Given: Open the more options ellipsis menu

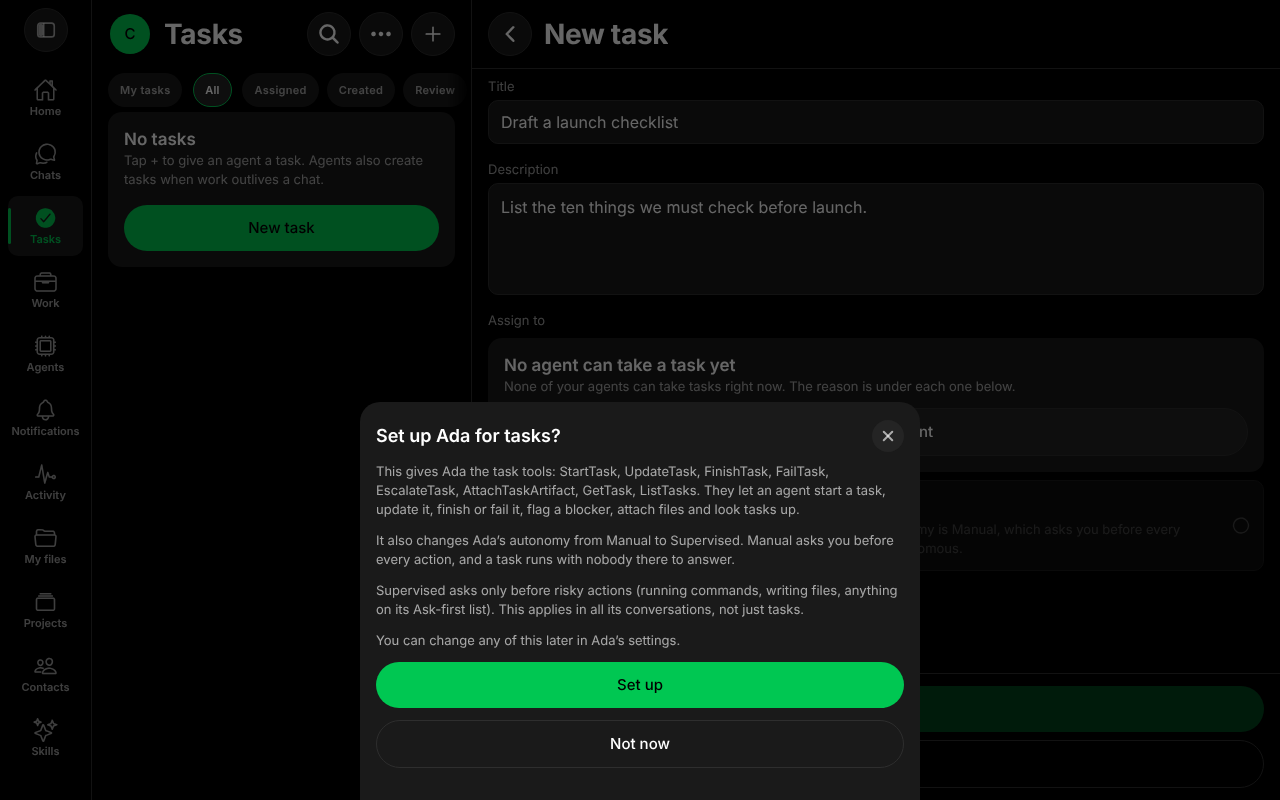Looking at the screenshot, I should tap(381, 34).
